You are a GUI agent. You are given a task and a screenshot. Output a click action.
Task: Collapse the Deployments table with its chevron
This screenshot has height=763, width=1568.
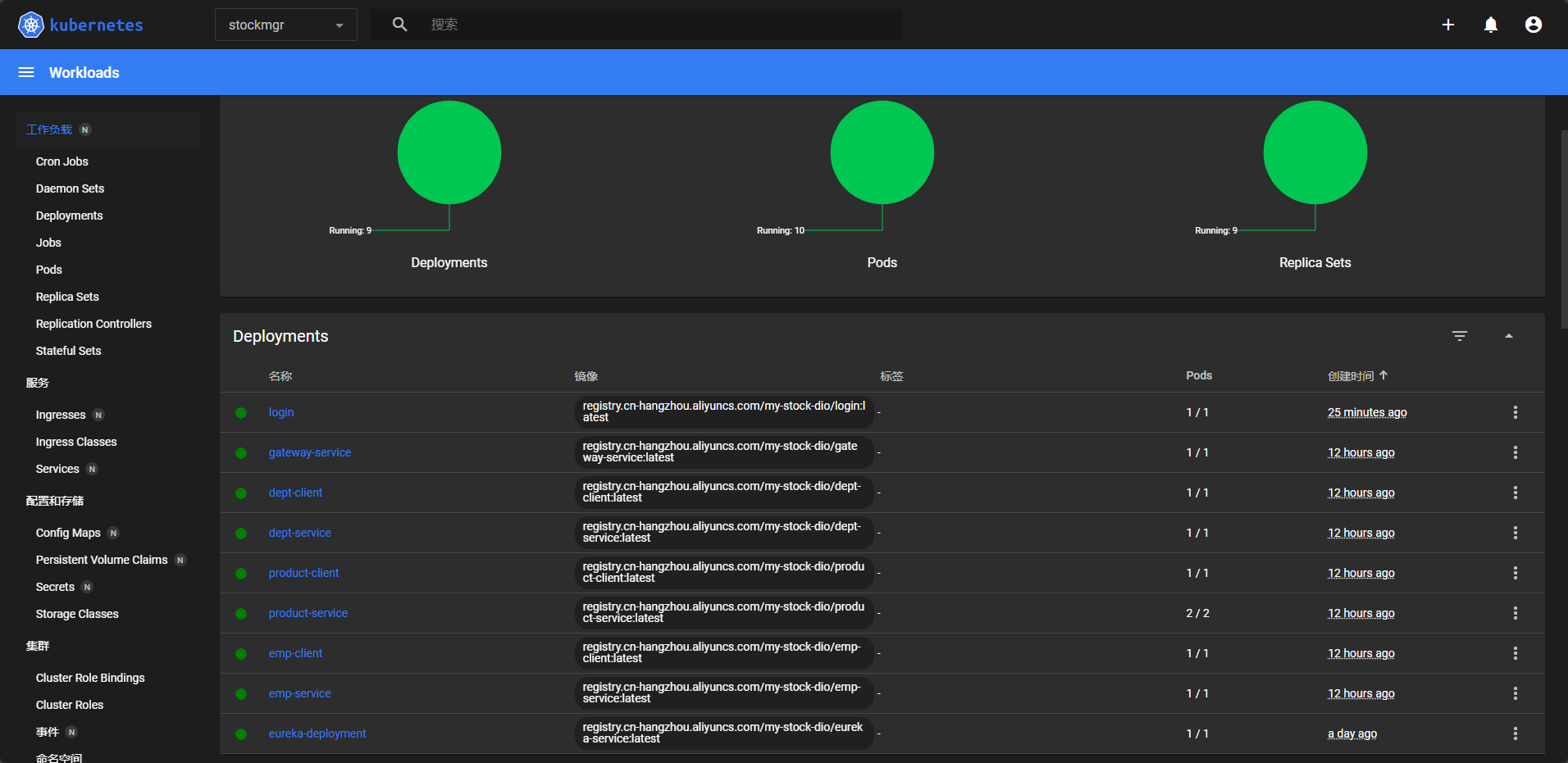1509,335
